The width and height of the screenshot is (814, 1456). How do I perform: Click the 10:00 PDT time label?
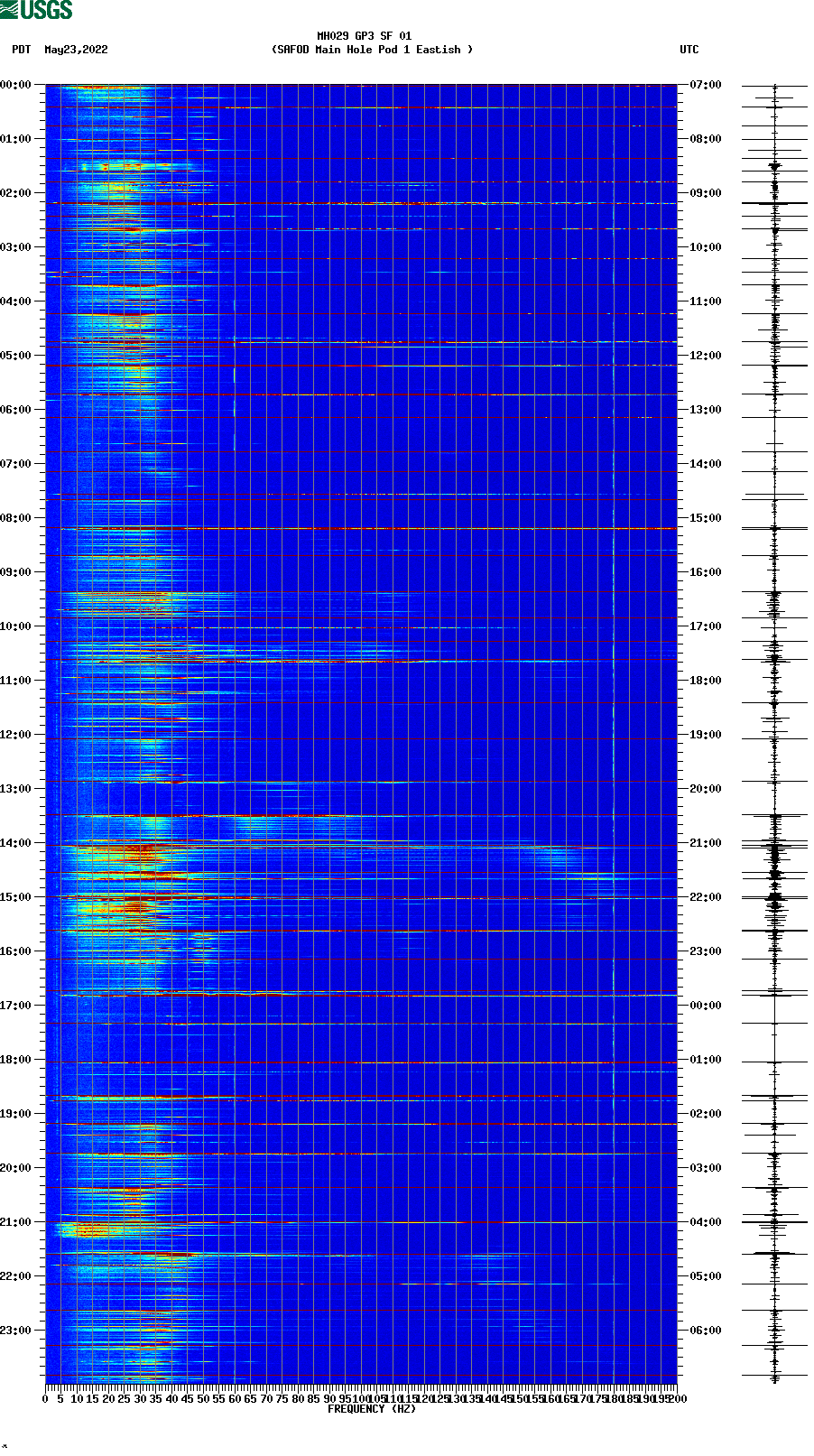[15, 626]
